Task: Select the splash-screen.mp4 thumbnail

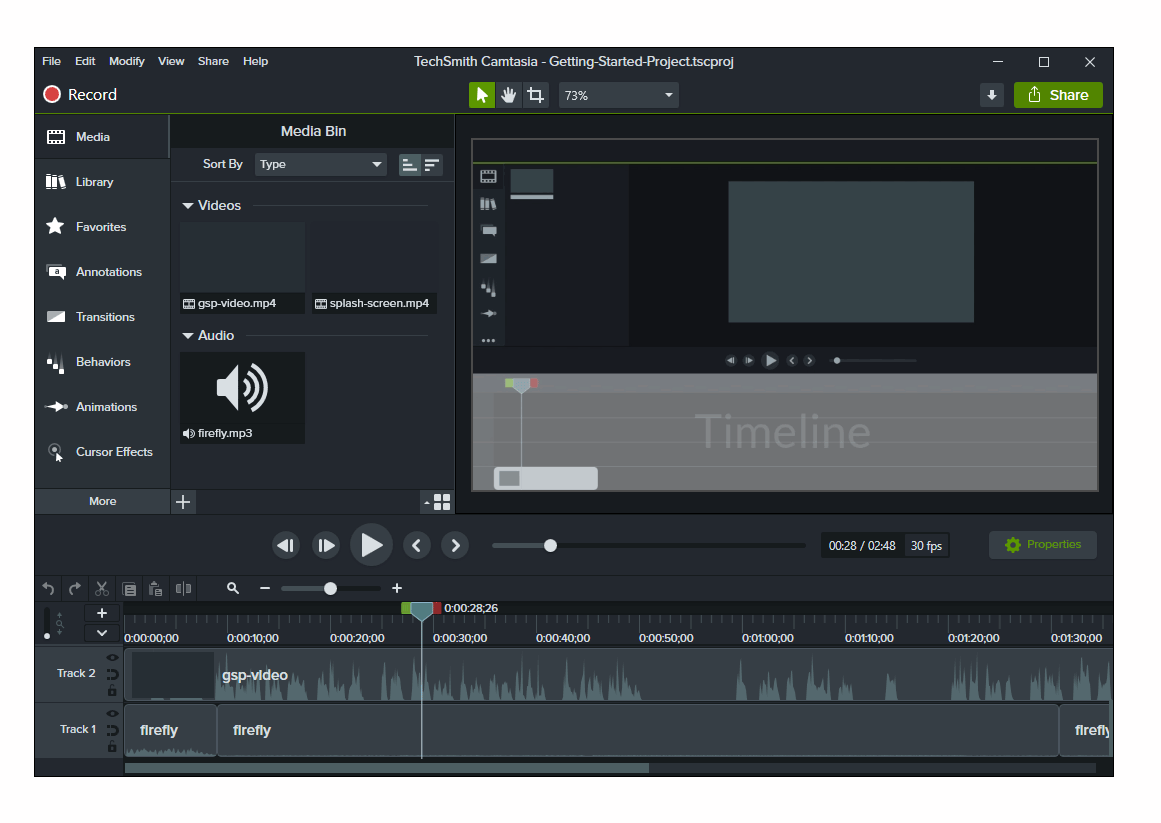Action: [374, 267]
